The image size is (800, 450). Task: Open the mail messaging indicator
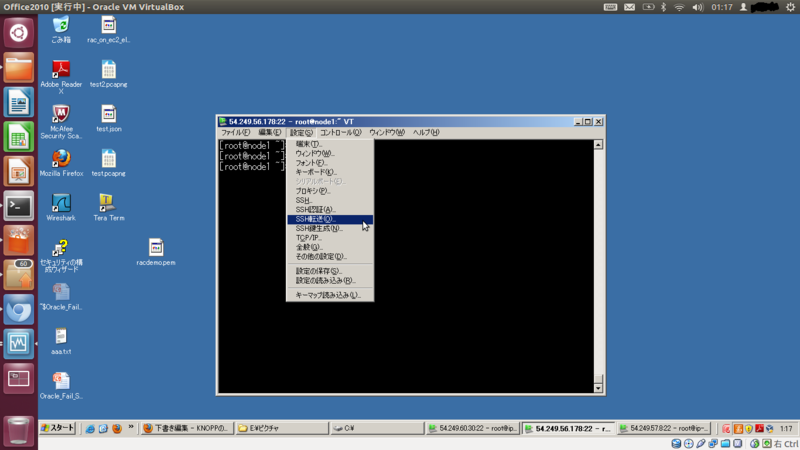tap(630, 7)
